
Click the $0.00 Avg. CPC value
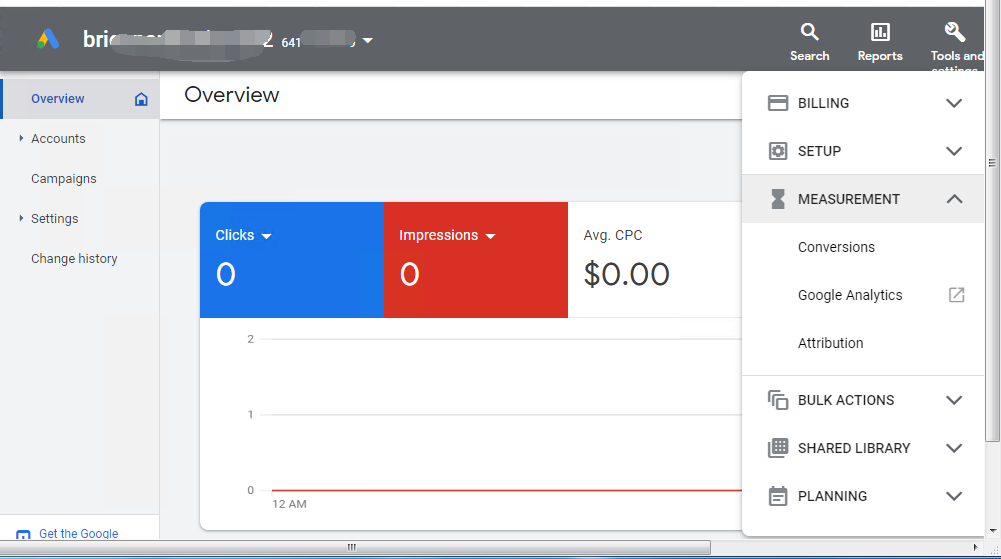[626, 274]
